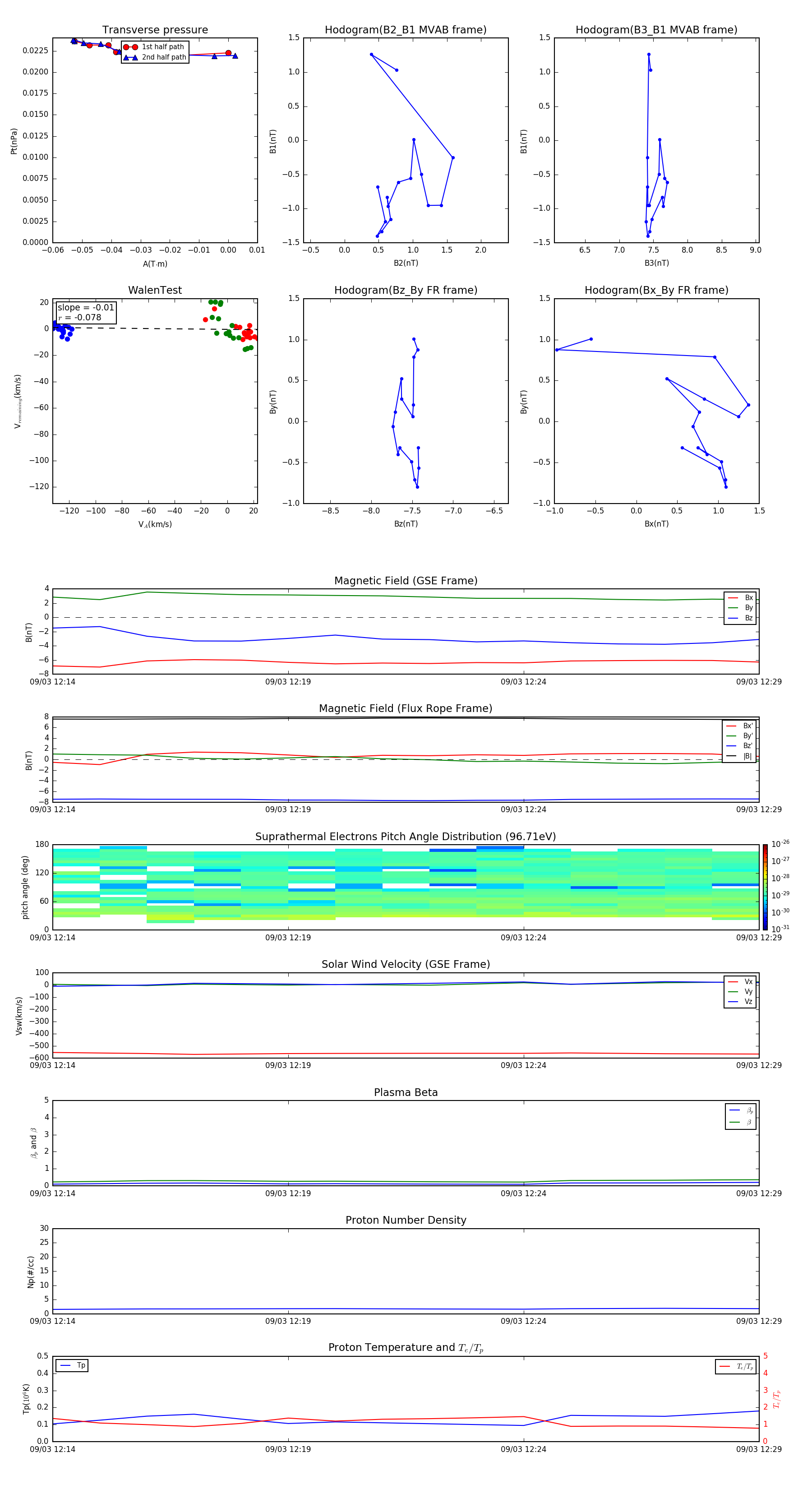The height and width of the screenshot is (1489, 812).
Task: Select the Tp legend entry
Action: point(72,1365)
